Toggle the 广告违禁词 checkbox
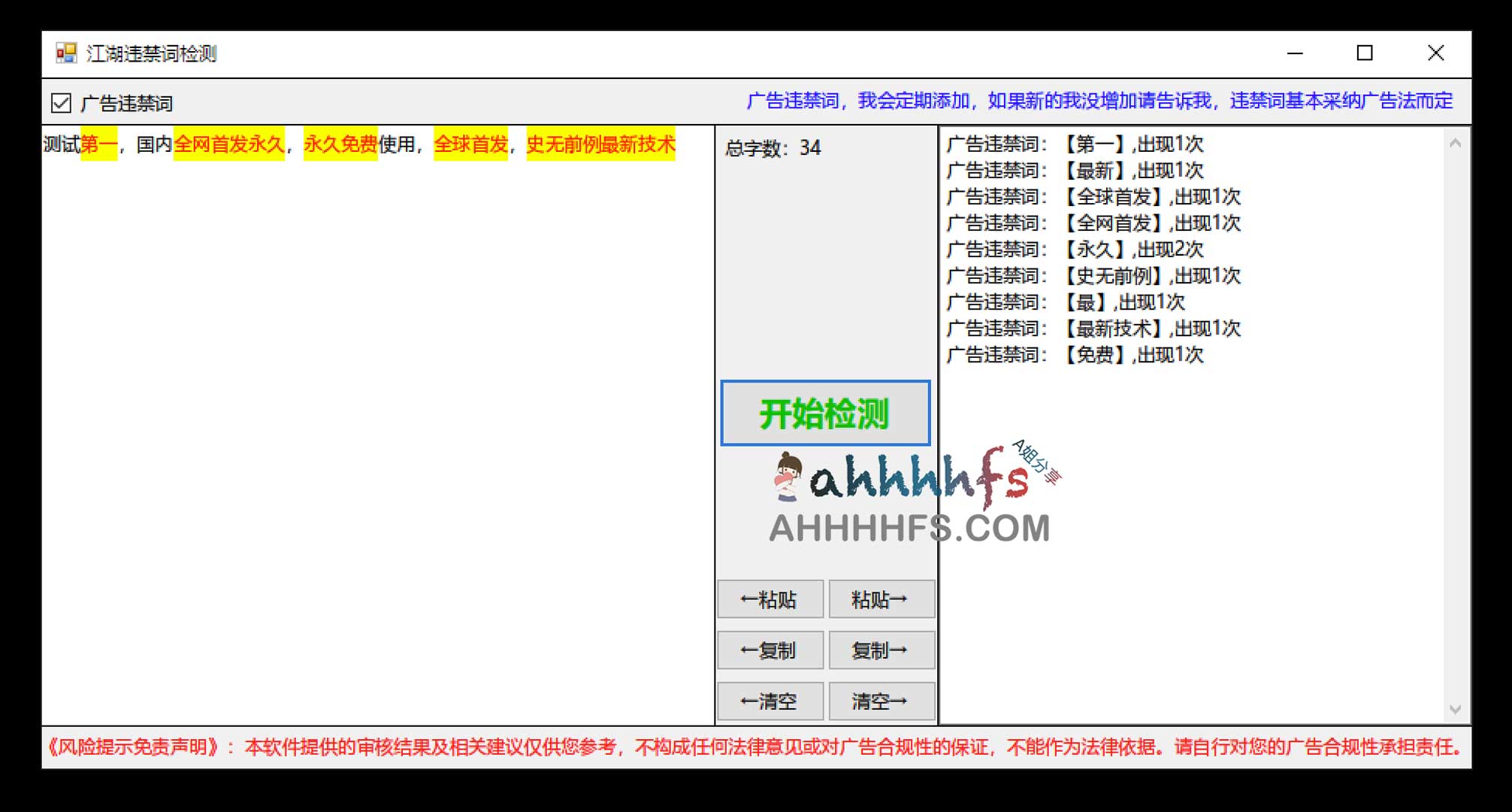Viewport: 1512px width, 812px height. pyautogui.click(x=60, y=102)
